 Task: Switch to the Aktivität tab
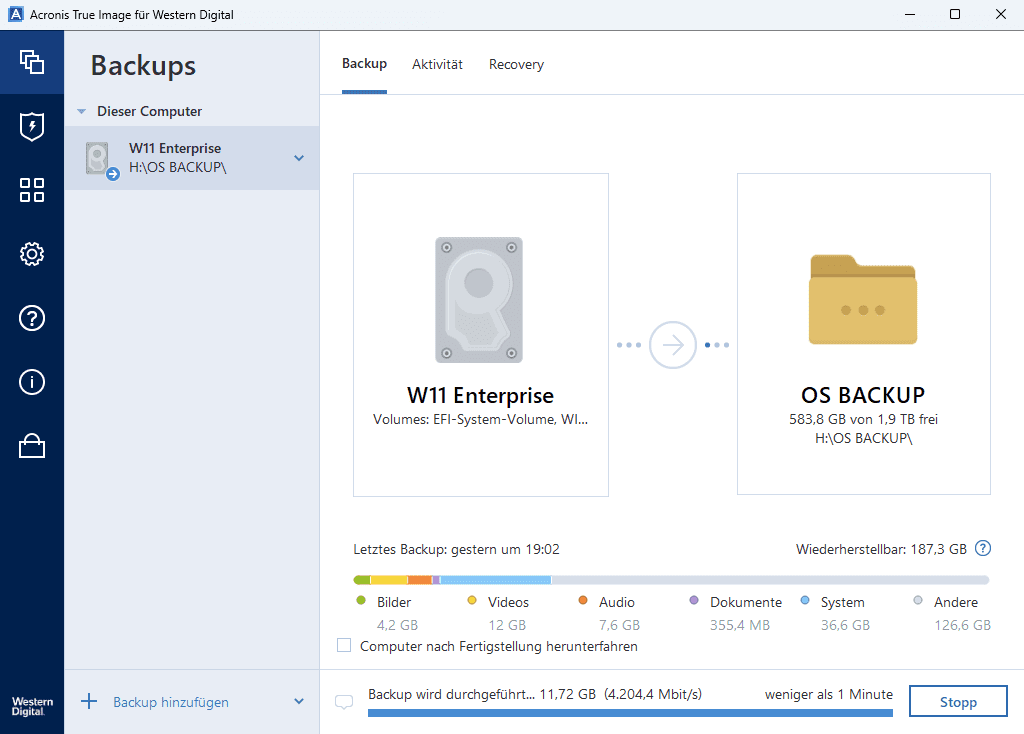tap(437, 65)
